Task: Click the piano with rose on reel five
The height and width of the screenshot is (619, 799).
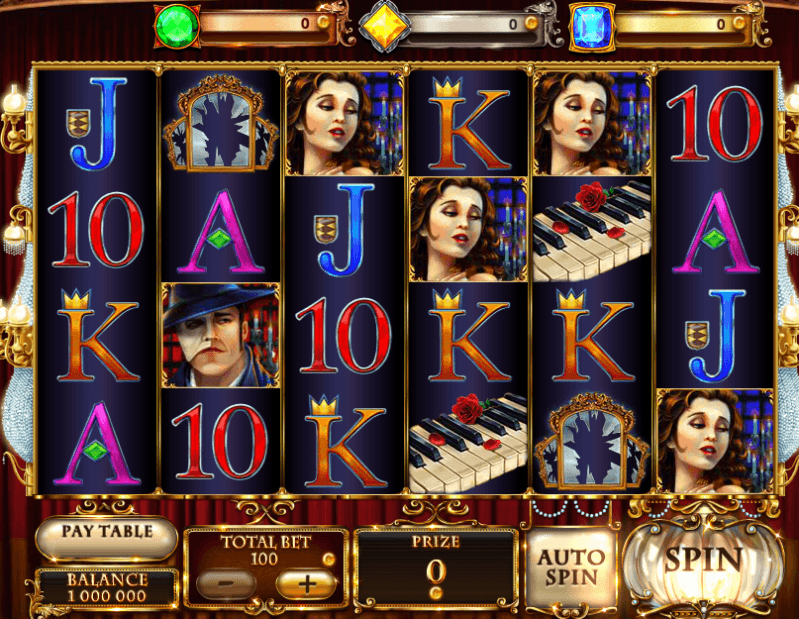Action: (x=592, y=229)
